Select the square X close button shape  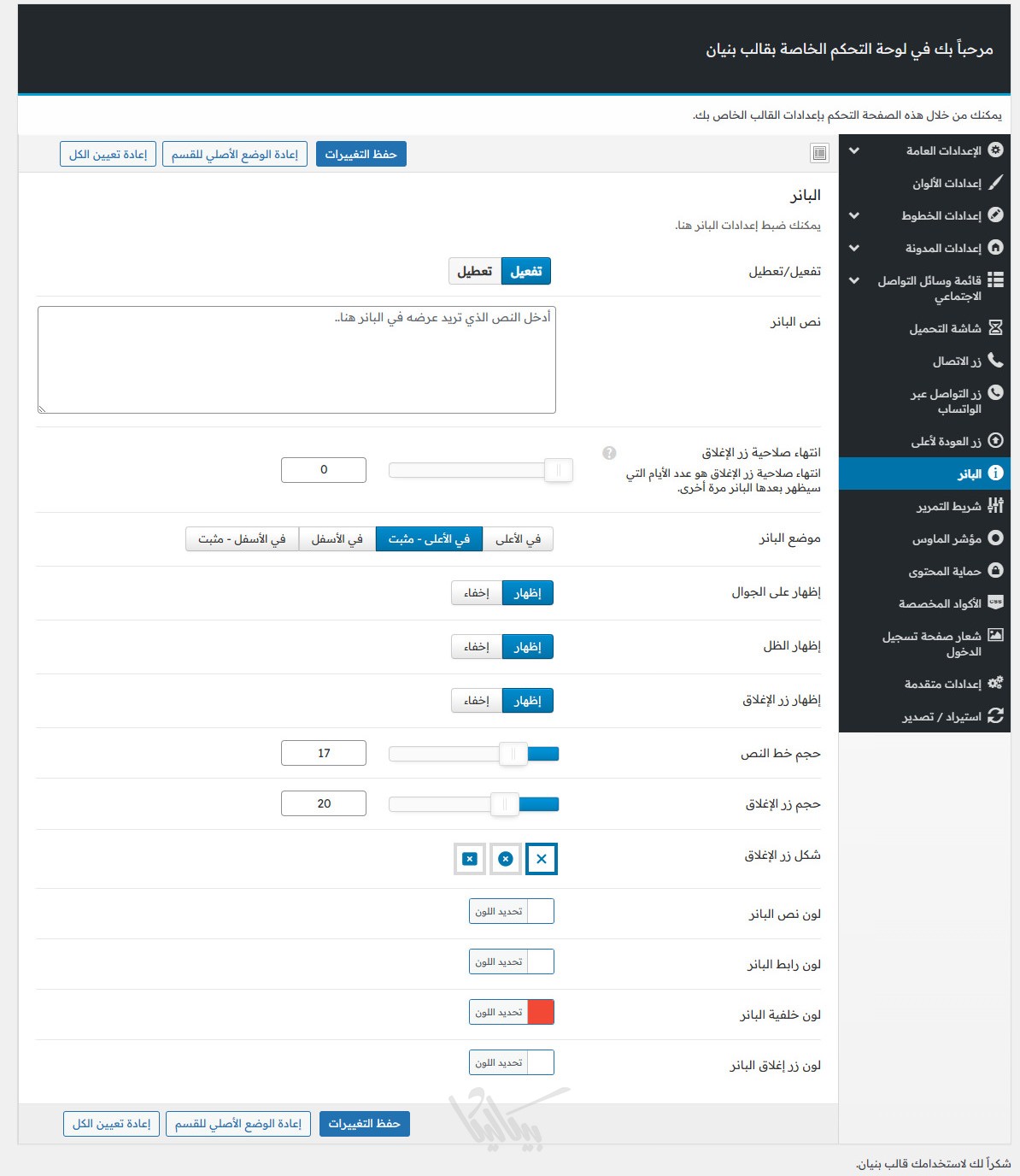pyautogui.click(x=470, y=859)
